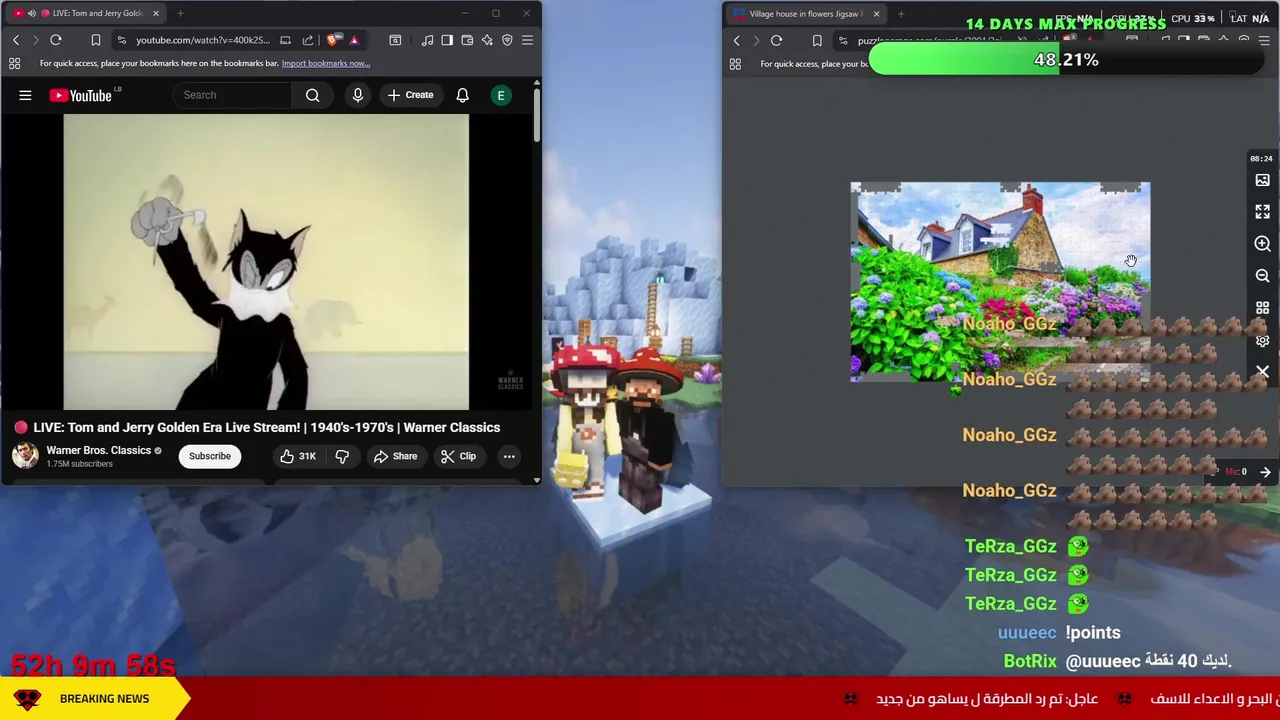Share the Tom and Jerry live stream
Viewport: 1280px width, 720px height.
[x=395, y=456]
